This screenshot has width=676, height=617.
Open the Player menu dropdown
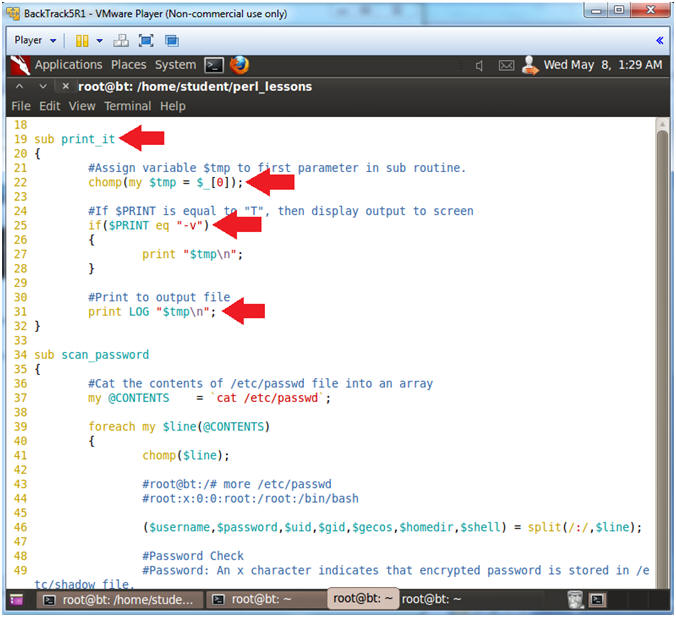[x=35, y=41]
